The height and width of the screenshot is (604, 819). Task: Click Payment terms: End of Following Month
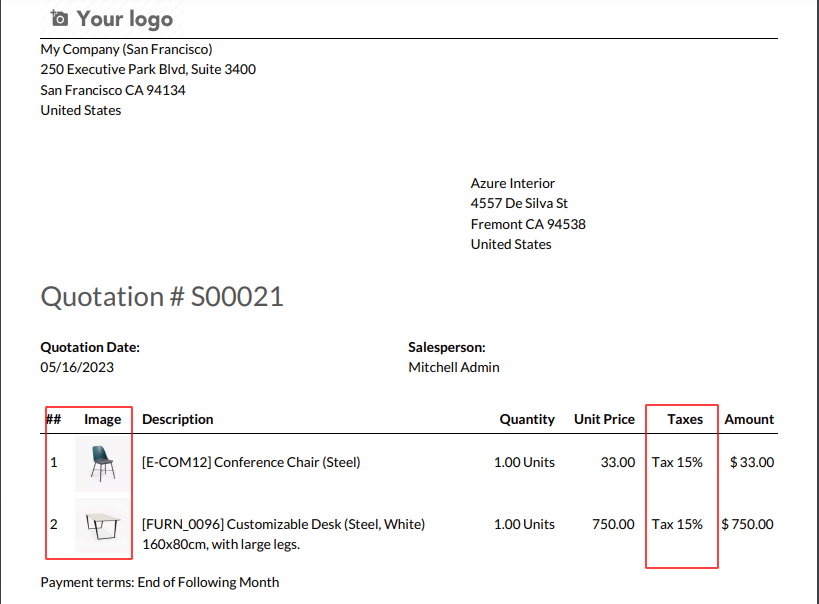click(160, 583)
